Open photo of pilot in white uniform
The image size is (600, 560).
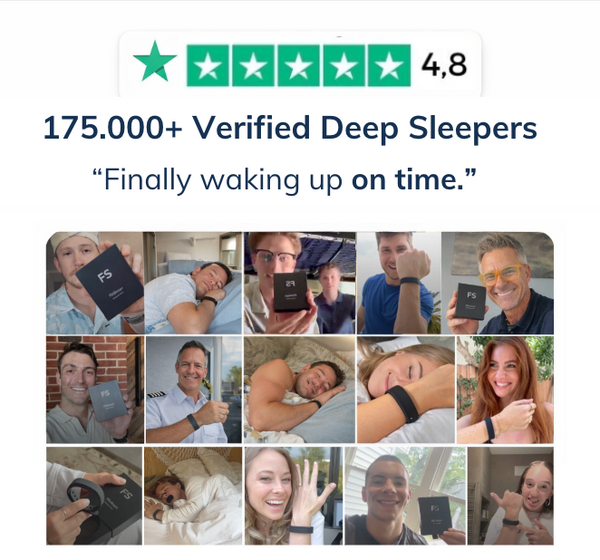click(x=194, y=390)
